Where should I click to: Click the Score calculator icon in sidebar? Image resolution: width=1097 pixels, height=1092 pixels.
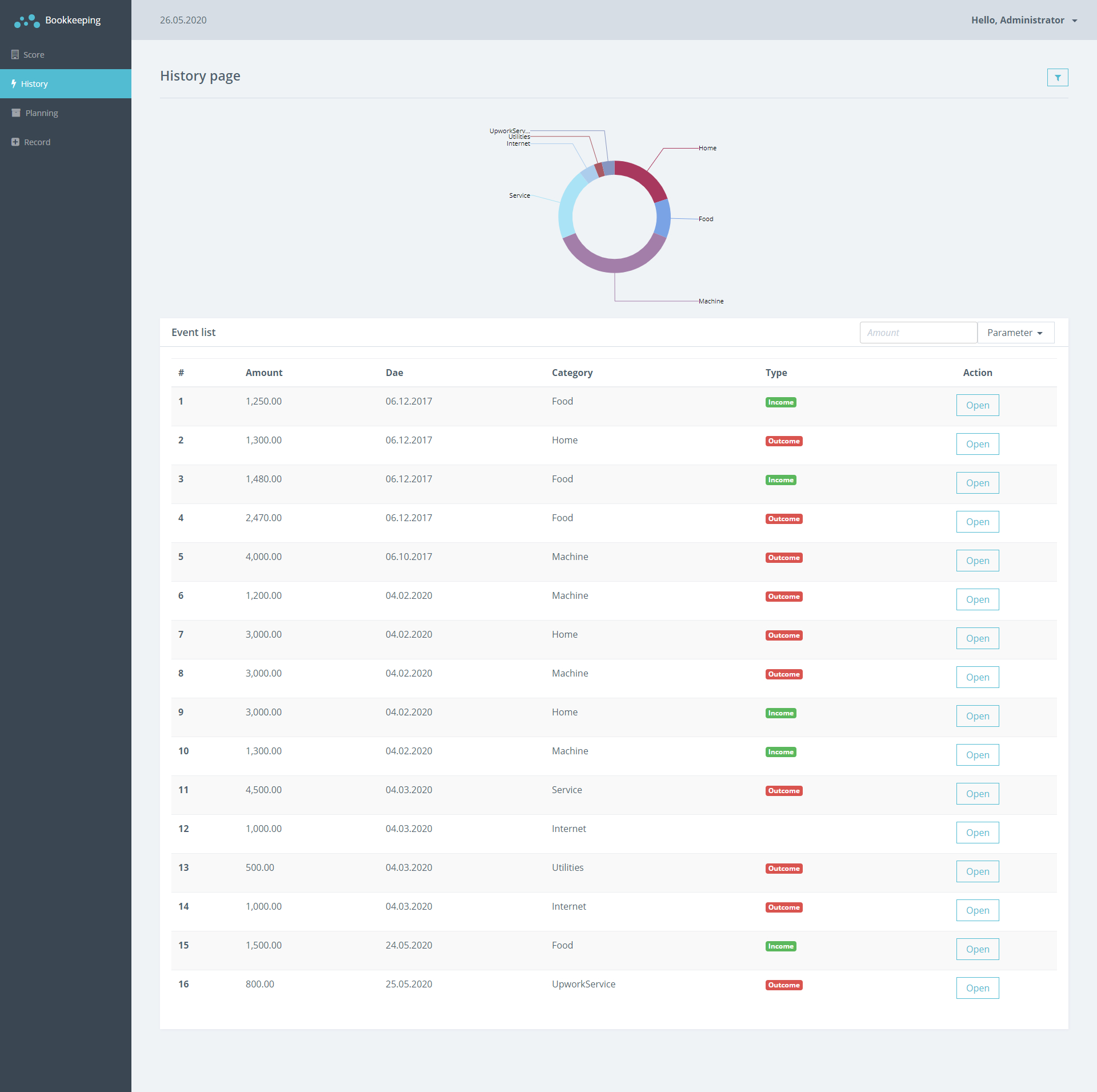coord(15,55)
